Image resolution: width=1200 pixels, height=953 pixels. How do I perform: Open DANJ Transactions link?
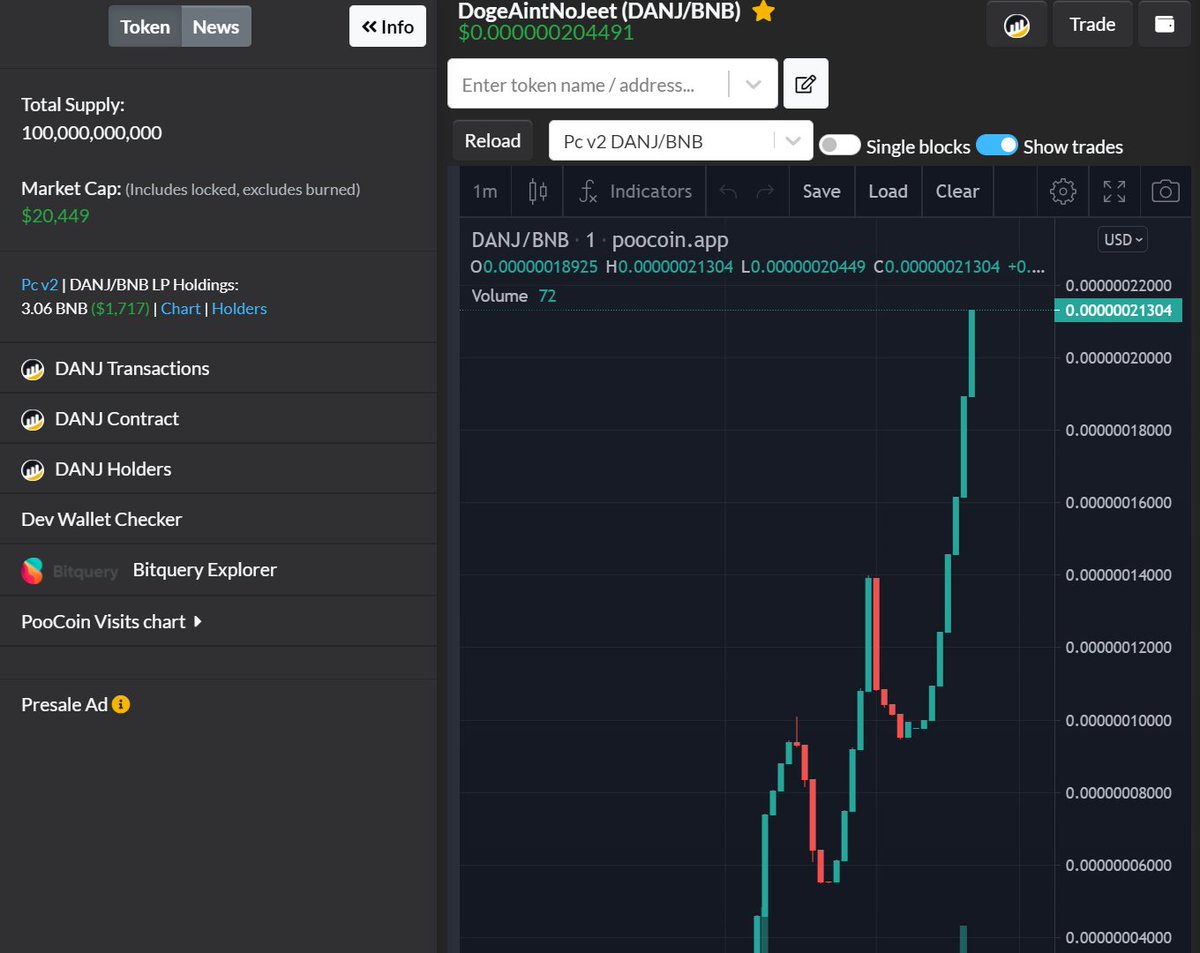[x=132, y=369]
